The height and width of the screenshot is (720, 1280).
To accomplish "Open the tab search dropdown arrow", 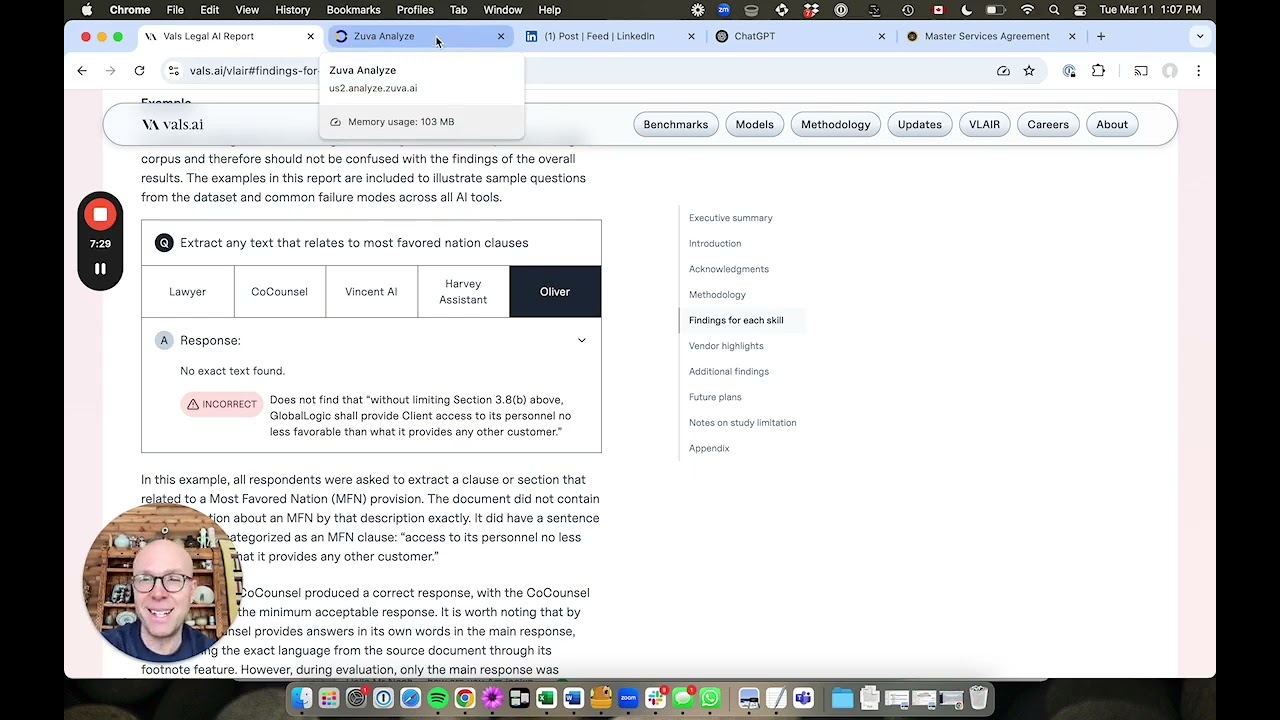I will click(x=1200, y=36).
